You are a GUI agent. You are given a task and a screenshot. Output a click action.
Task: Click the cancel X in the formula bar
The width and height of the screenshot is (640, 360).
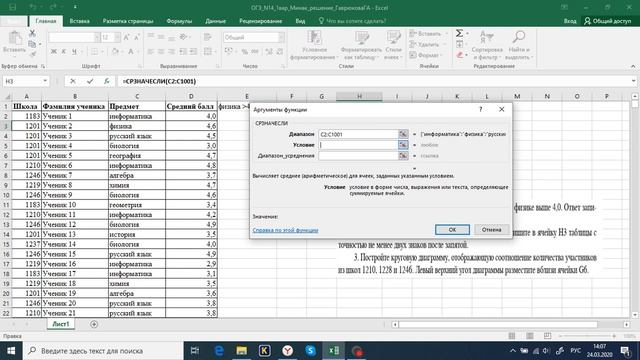tap(73, 81)
